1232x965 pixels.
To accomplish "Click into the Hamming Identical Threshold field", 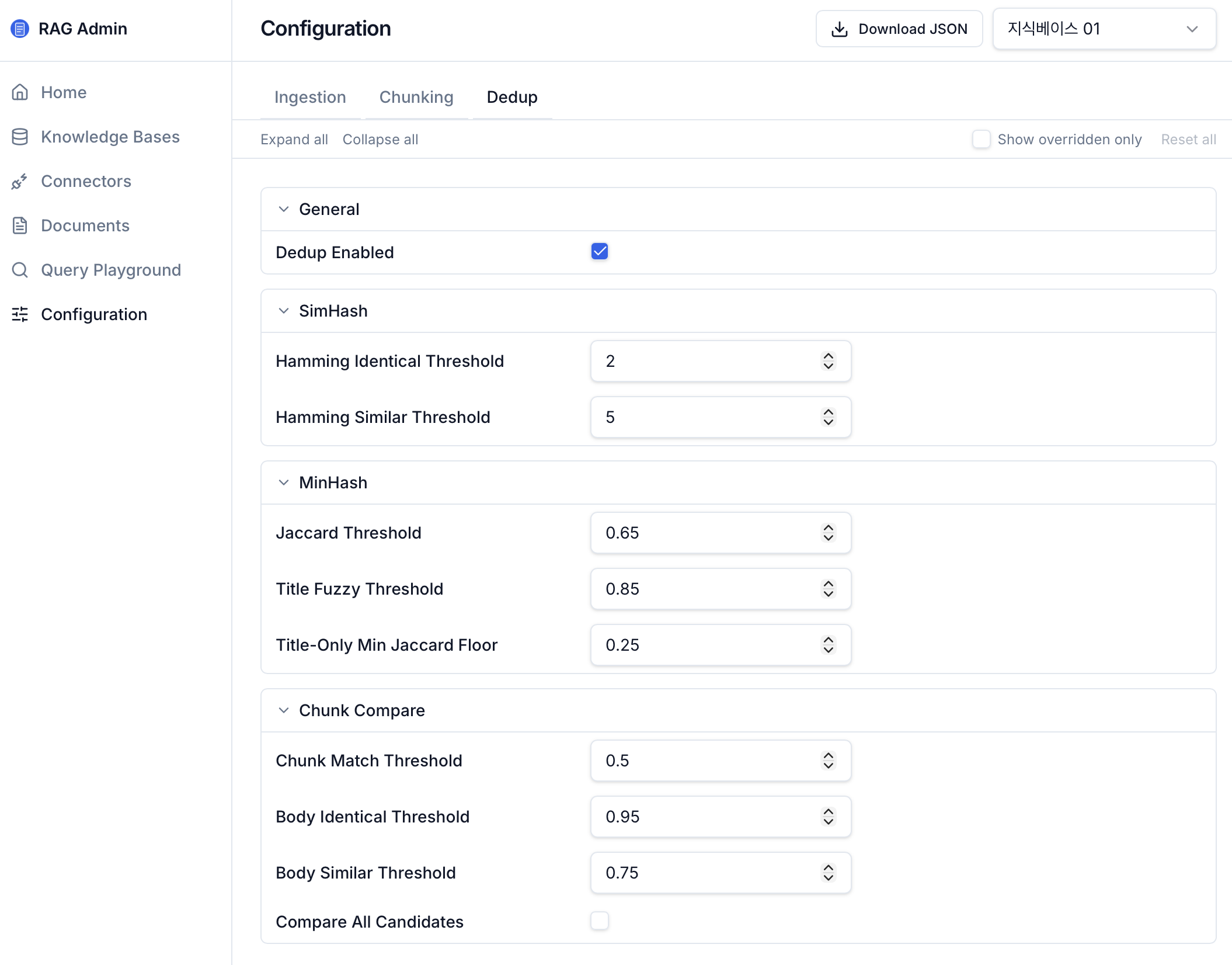I will click(x=721, y=361).
